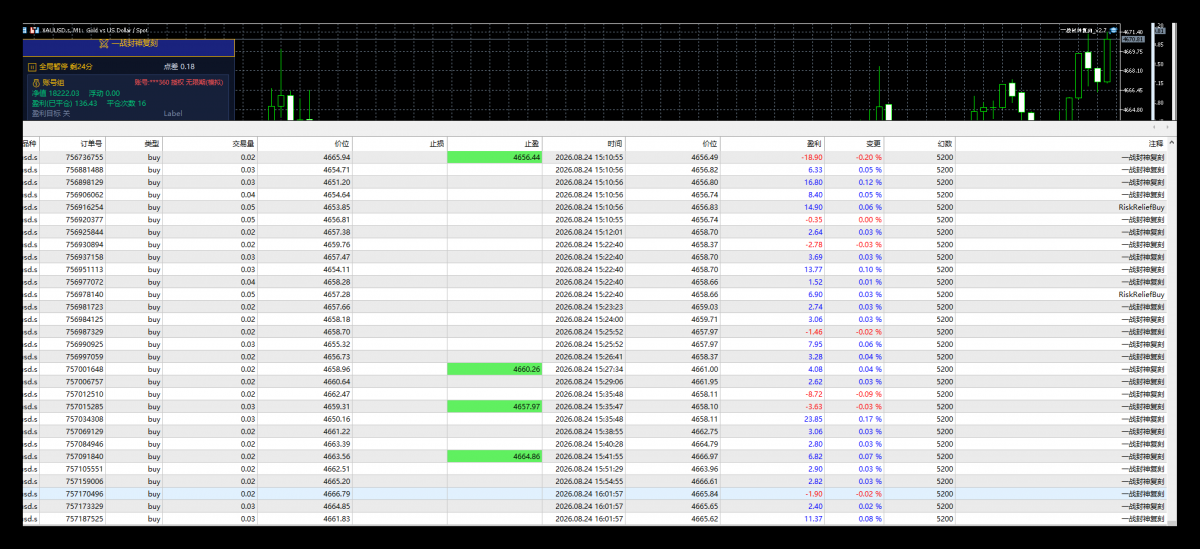Click the 平仓次数 16 readout
The height and width of the screenshot is (549, 1200).
tap(126, 103)
